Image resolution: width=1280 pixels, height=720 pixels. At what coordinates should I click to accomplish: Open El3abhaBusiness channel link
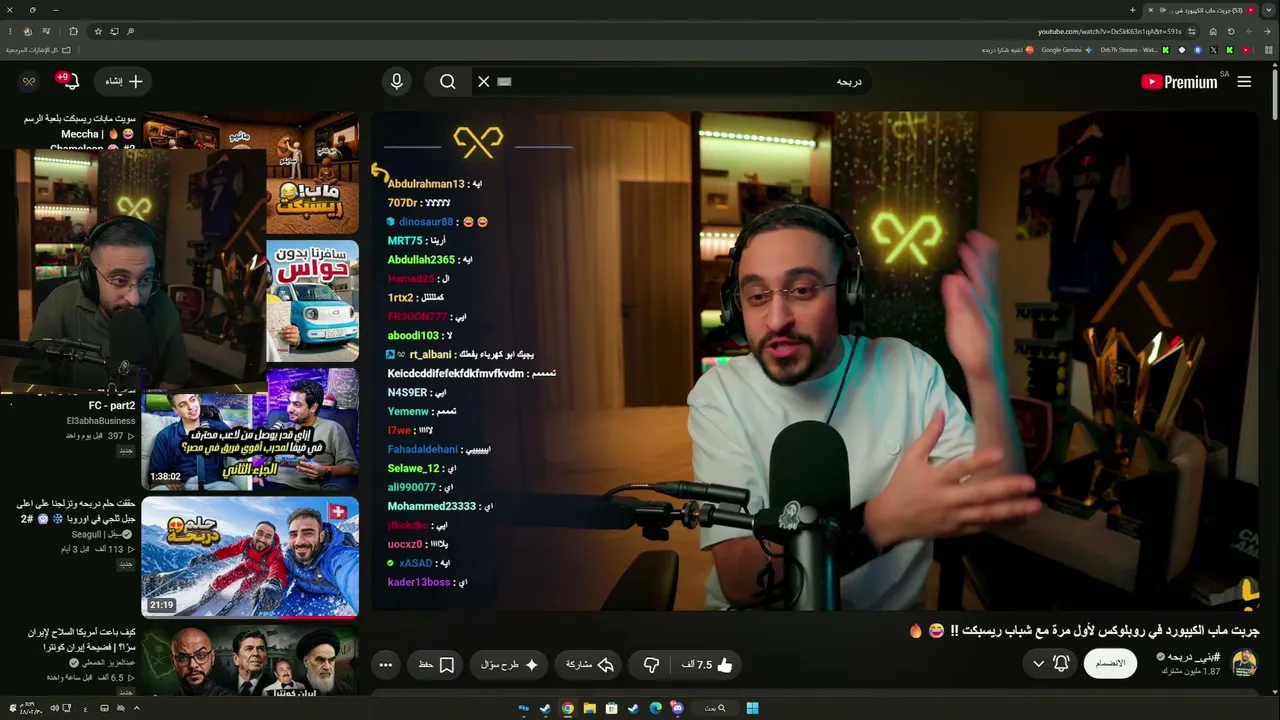pos(101,421)
